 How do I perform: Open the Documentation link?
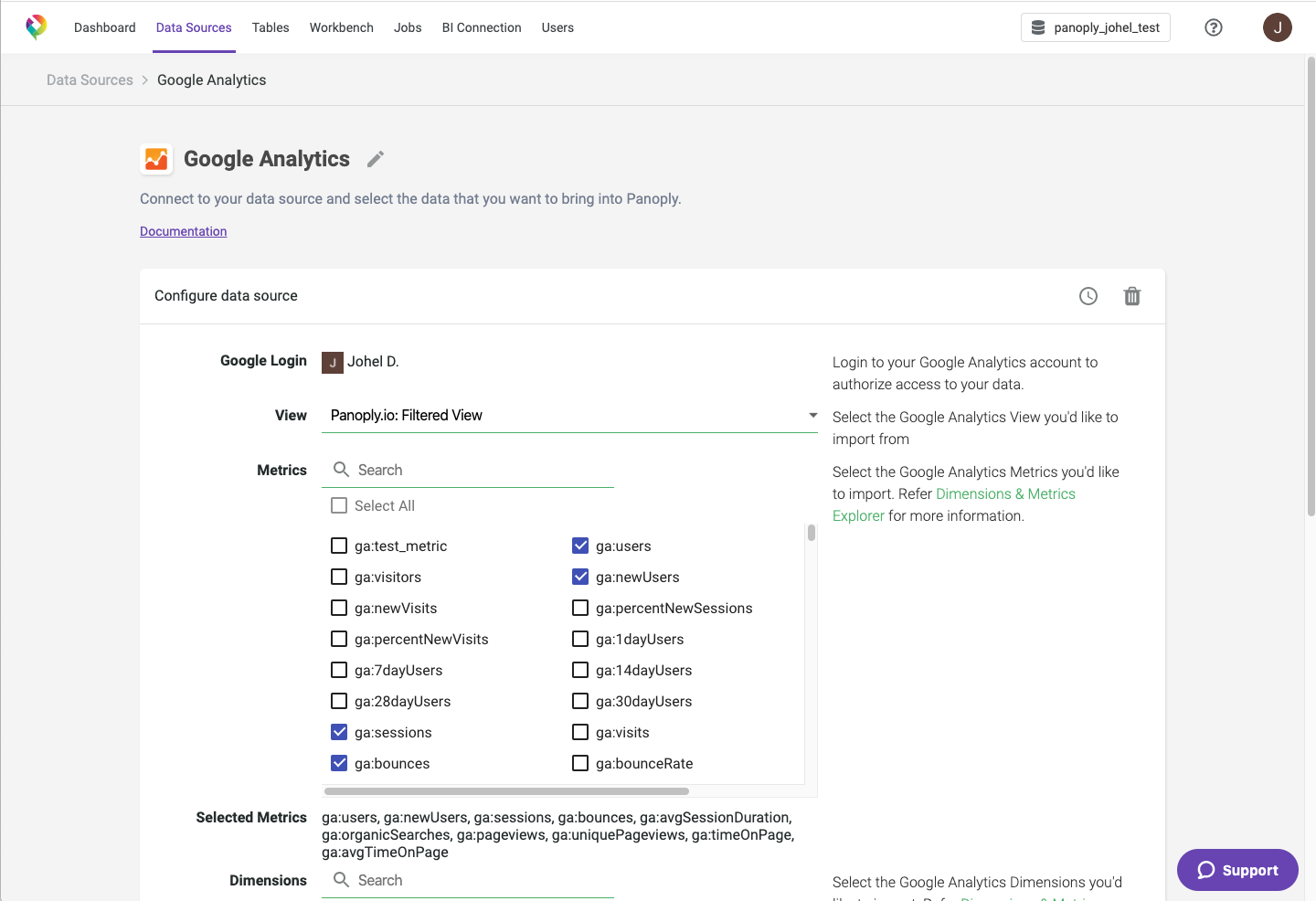tap(183, 232)
